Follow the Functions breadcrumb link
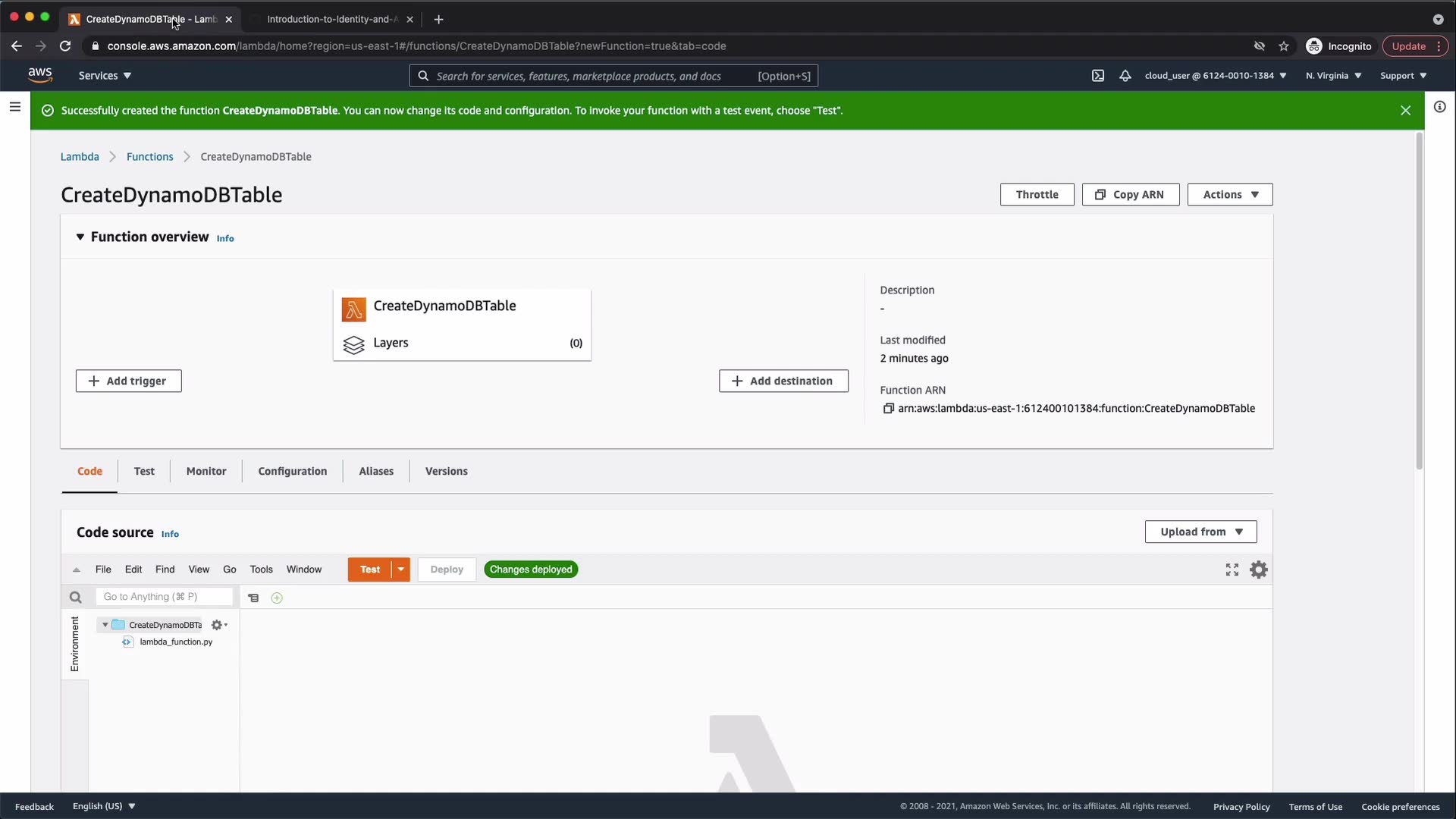 coord(149,157)
